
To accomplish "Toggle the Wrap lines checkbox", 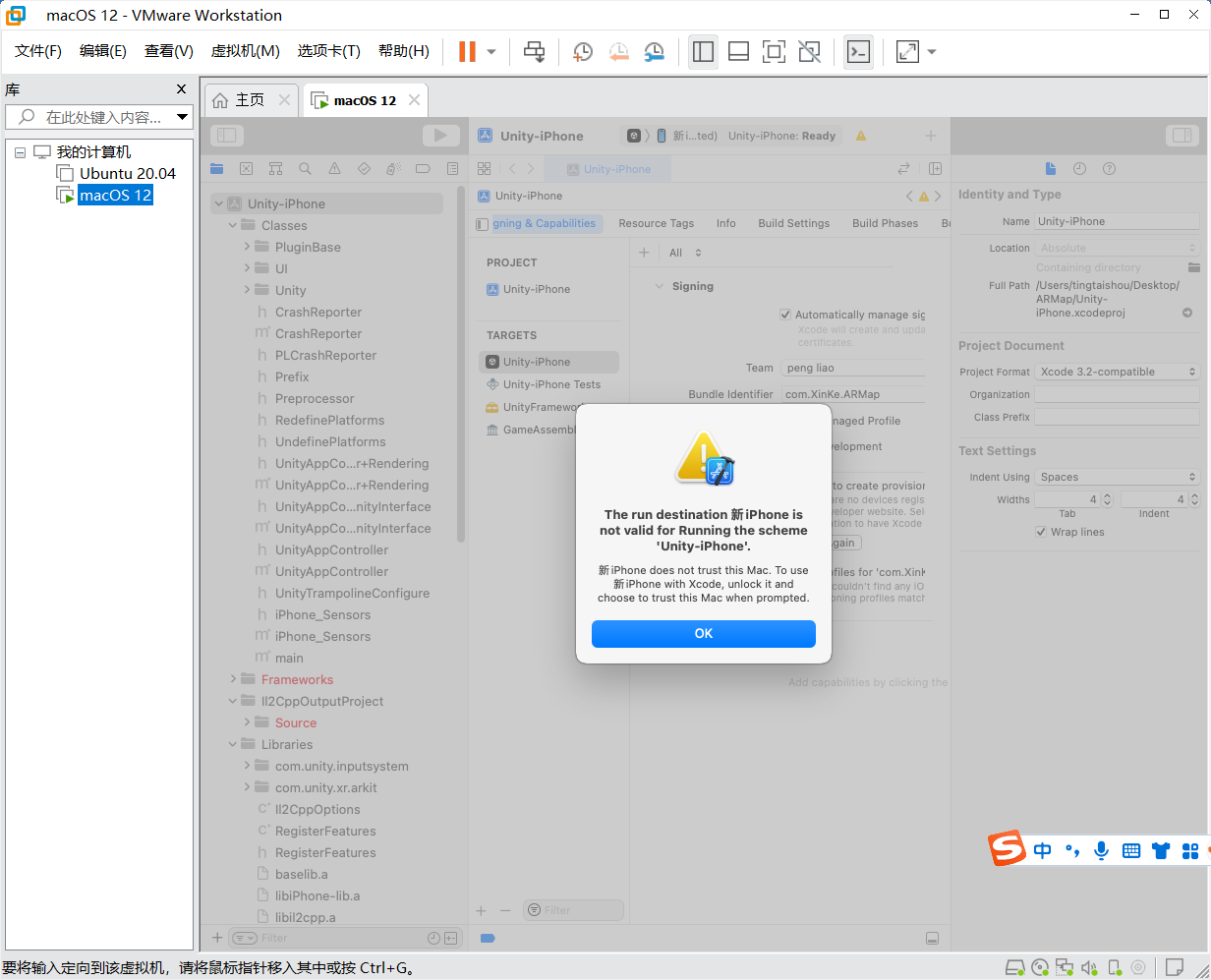I will 1041,532.
